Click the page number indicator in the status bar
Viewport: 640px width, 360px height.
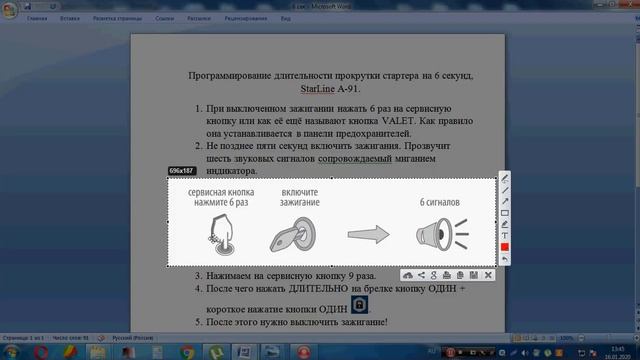coord(23,338)
